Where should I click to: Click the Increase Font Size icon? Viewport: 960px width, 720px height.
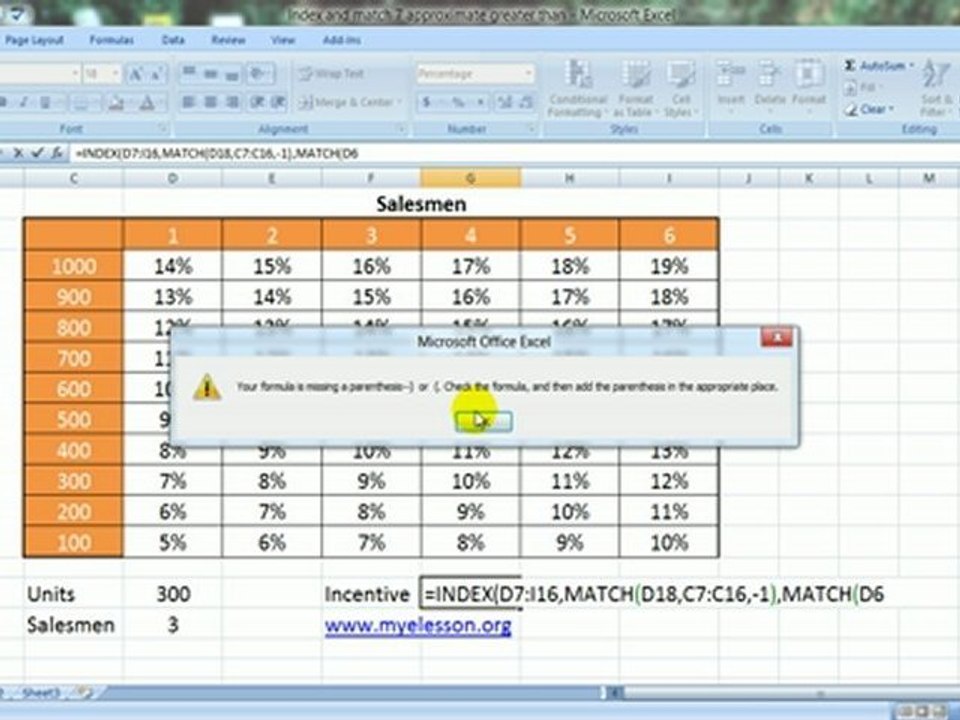coord(135,75)
